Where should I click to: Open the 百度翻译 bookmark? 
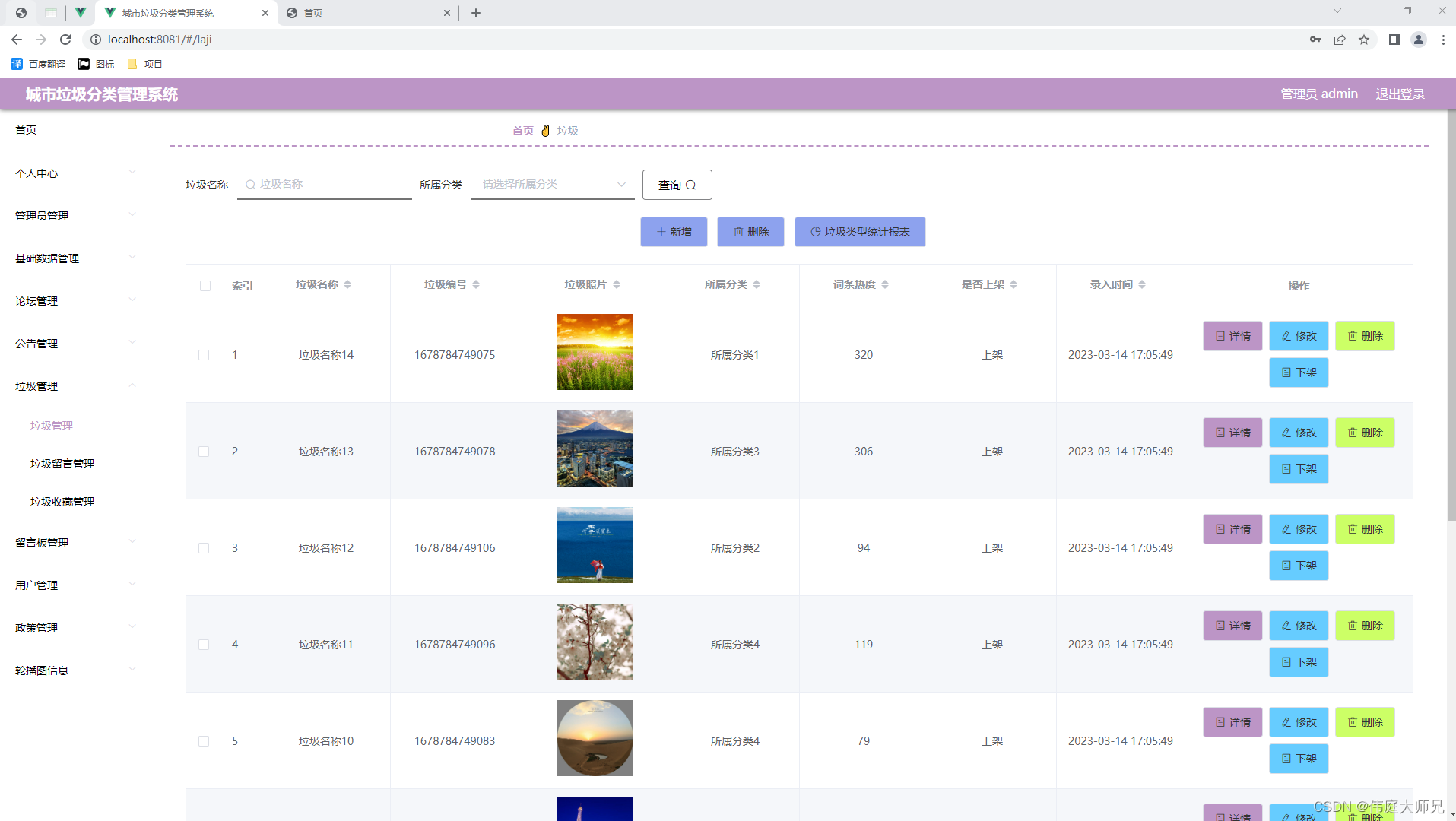tap(39, 64)
